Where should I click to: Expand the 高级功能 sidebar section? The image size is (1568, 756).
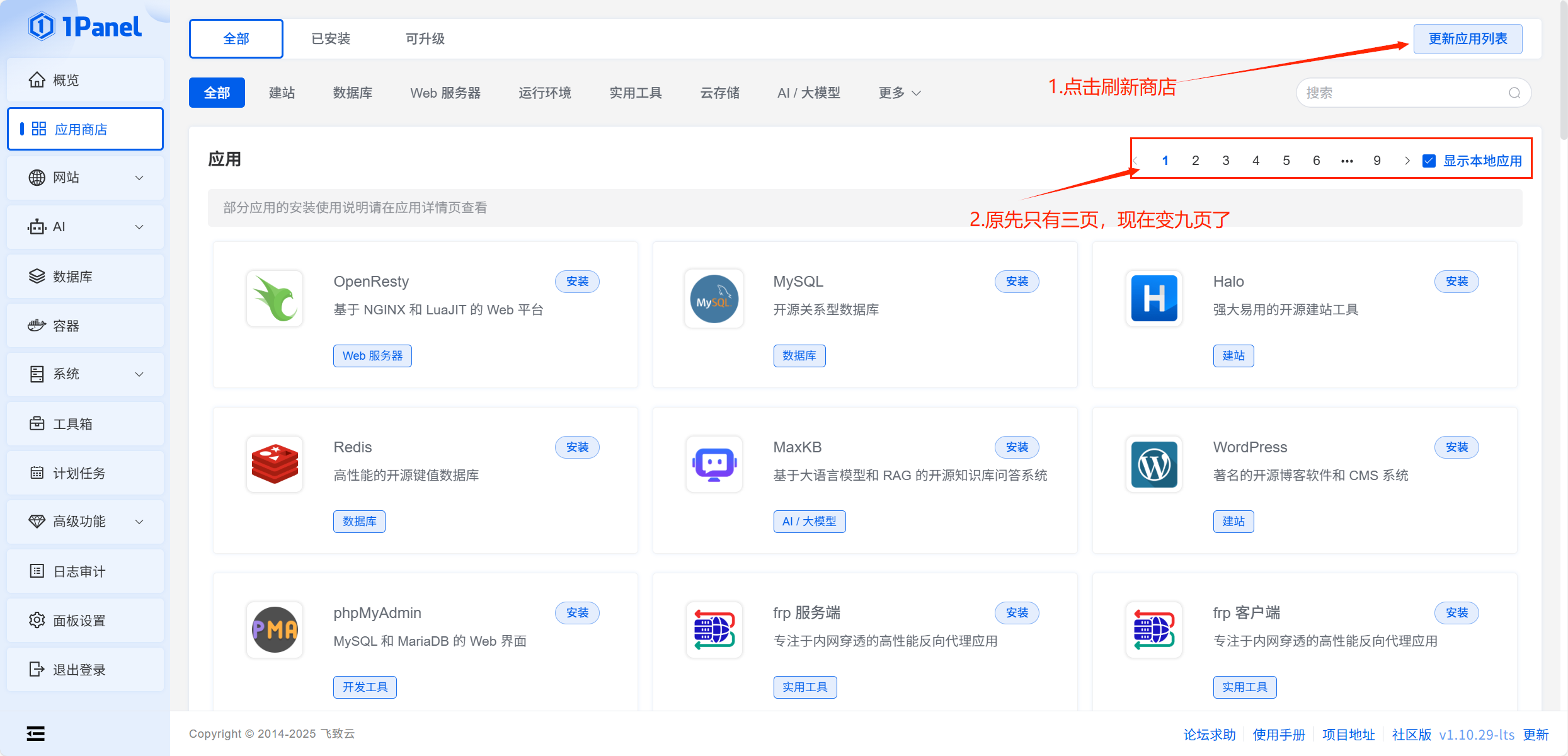85,522
